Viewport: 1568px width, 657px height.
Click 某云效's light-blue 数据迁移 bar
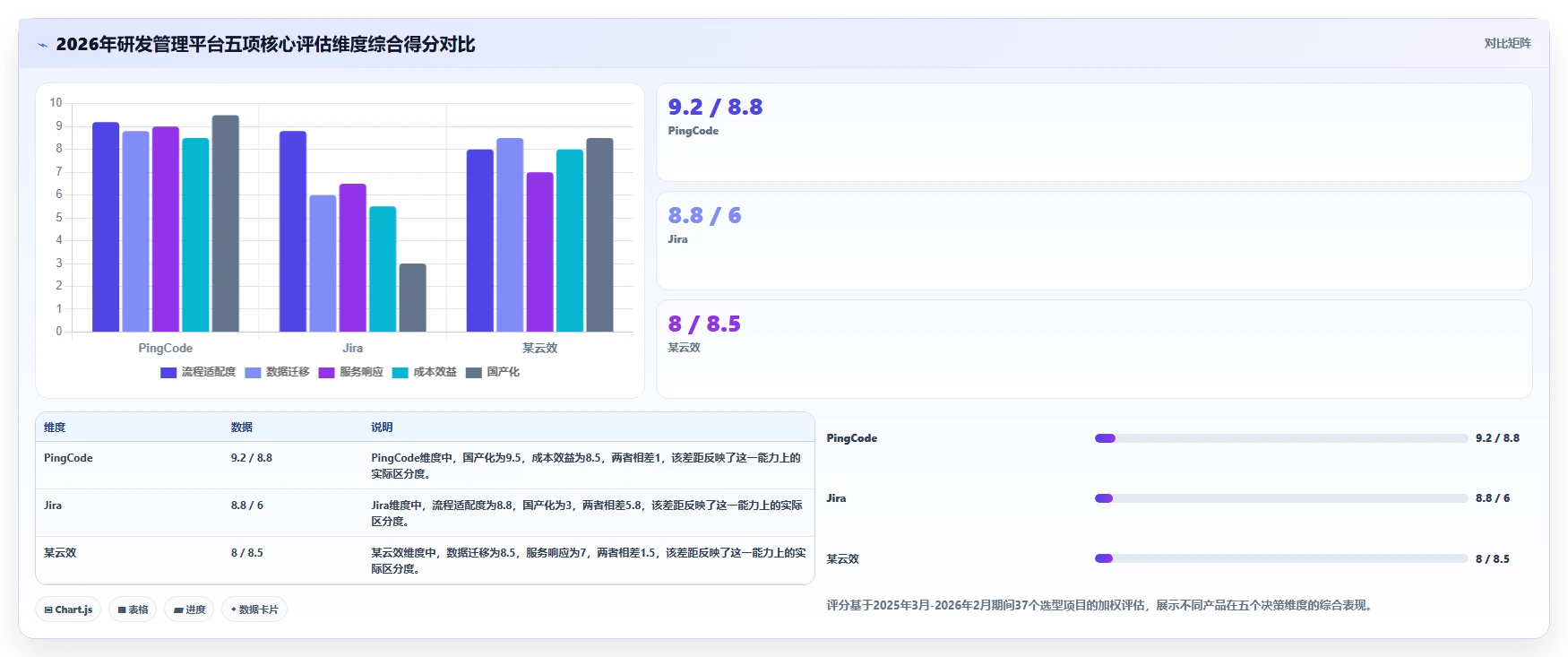pyautogui.click(x=510, y=235)
